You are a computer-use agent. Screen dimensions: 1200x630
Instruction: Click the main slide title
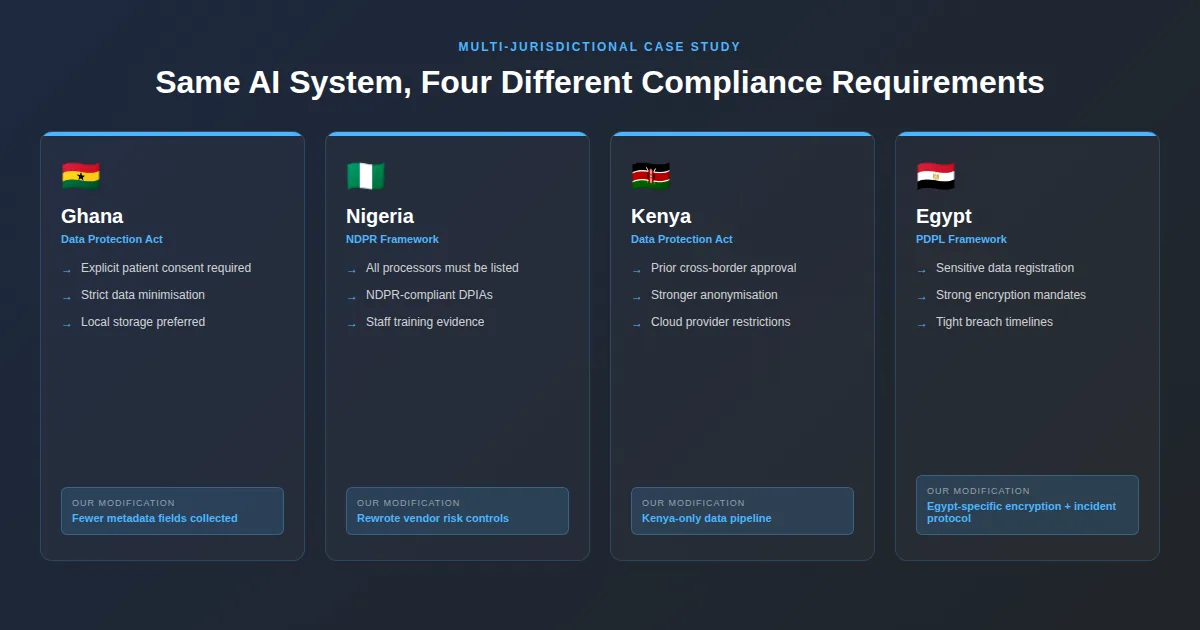tap(600, 82)
